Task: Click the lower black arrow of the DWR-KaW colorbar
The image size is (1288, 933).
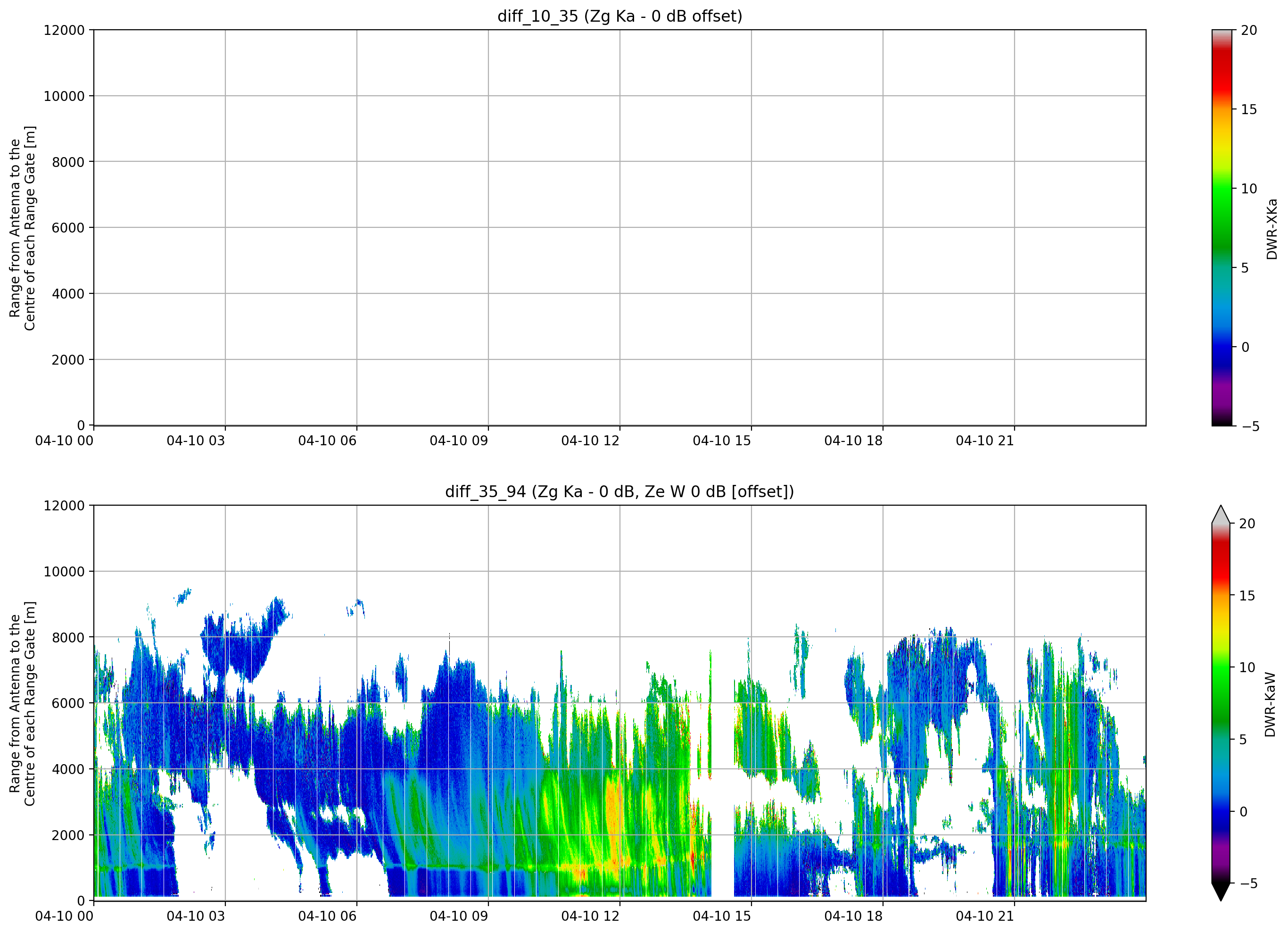Action: tap(1221, 892)
